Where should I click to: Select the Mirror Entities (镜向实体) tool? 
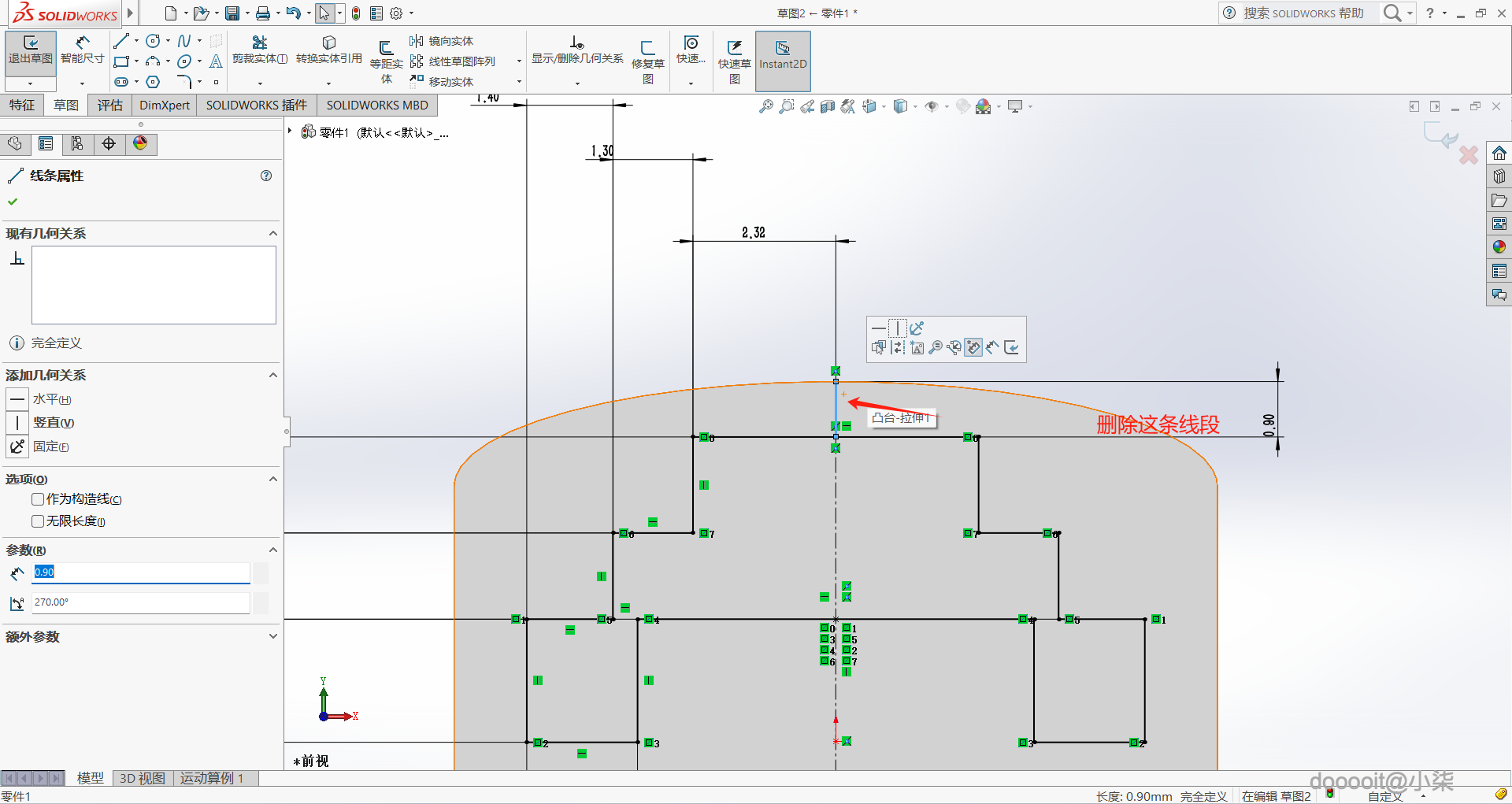click(x=442, y=41)
